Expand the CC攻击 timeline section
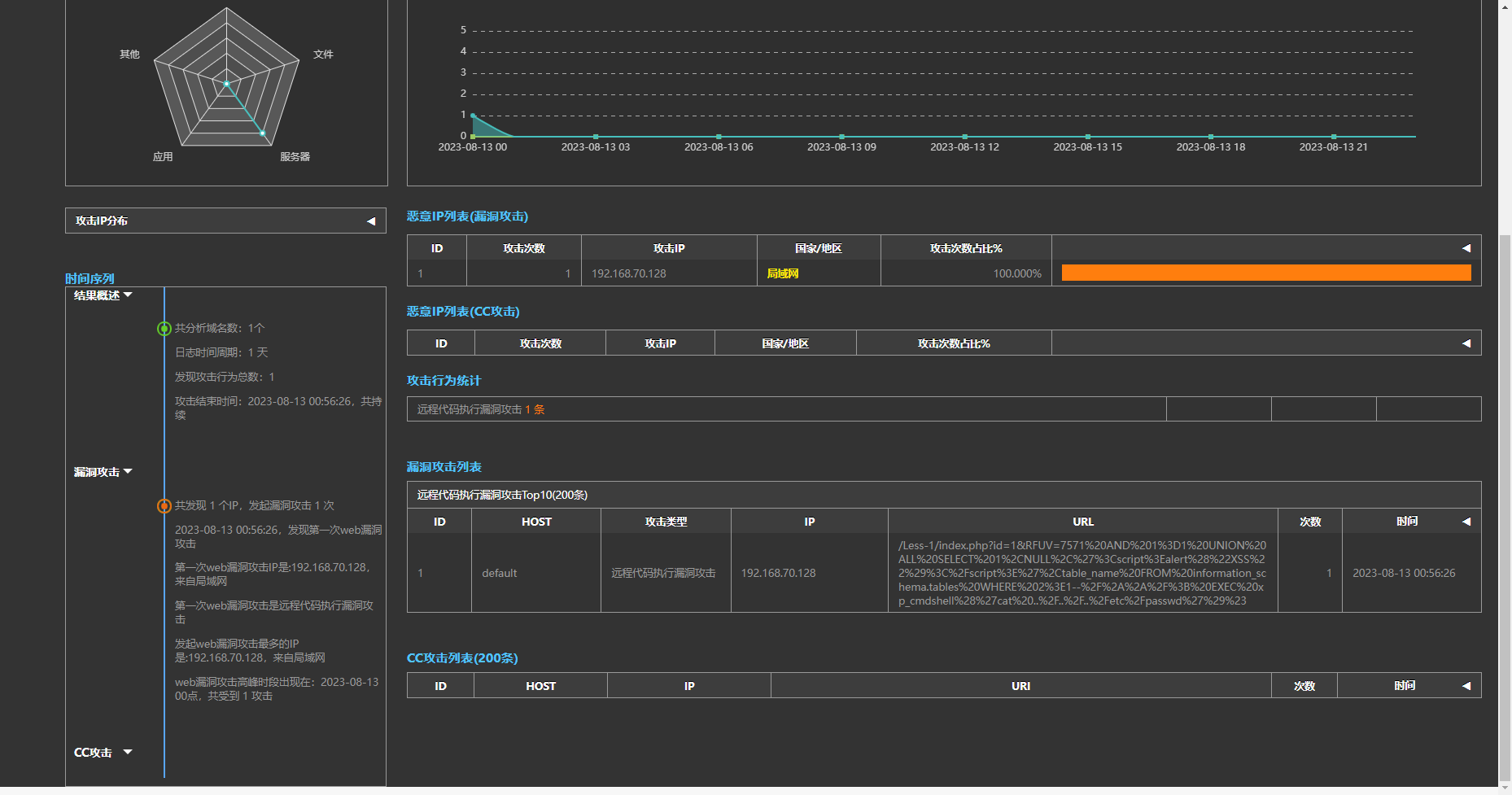 [x=128, y=752]
